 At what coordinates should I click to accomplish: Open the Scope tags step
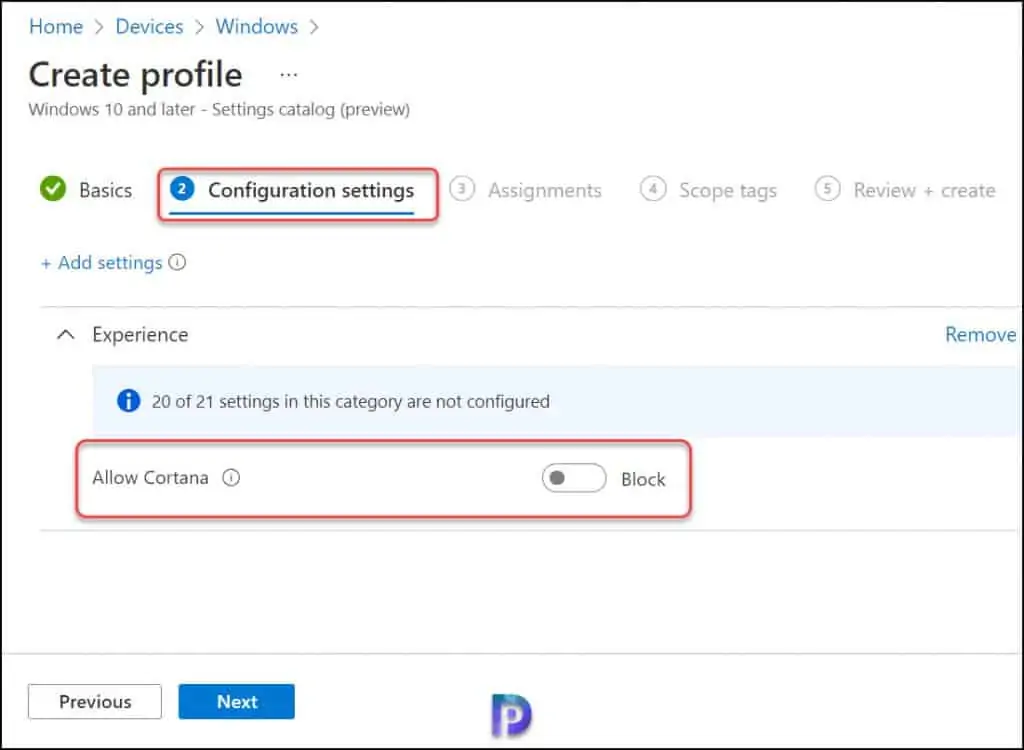709,190
